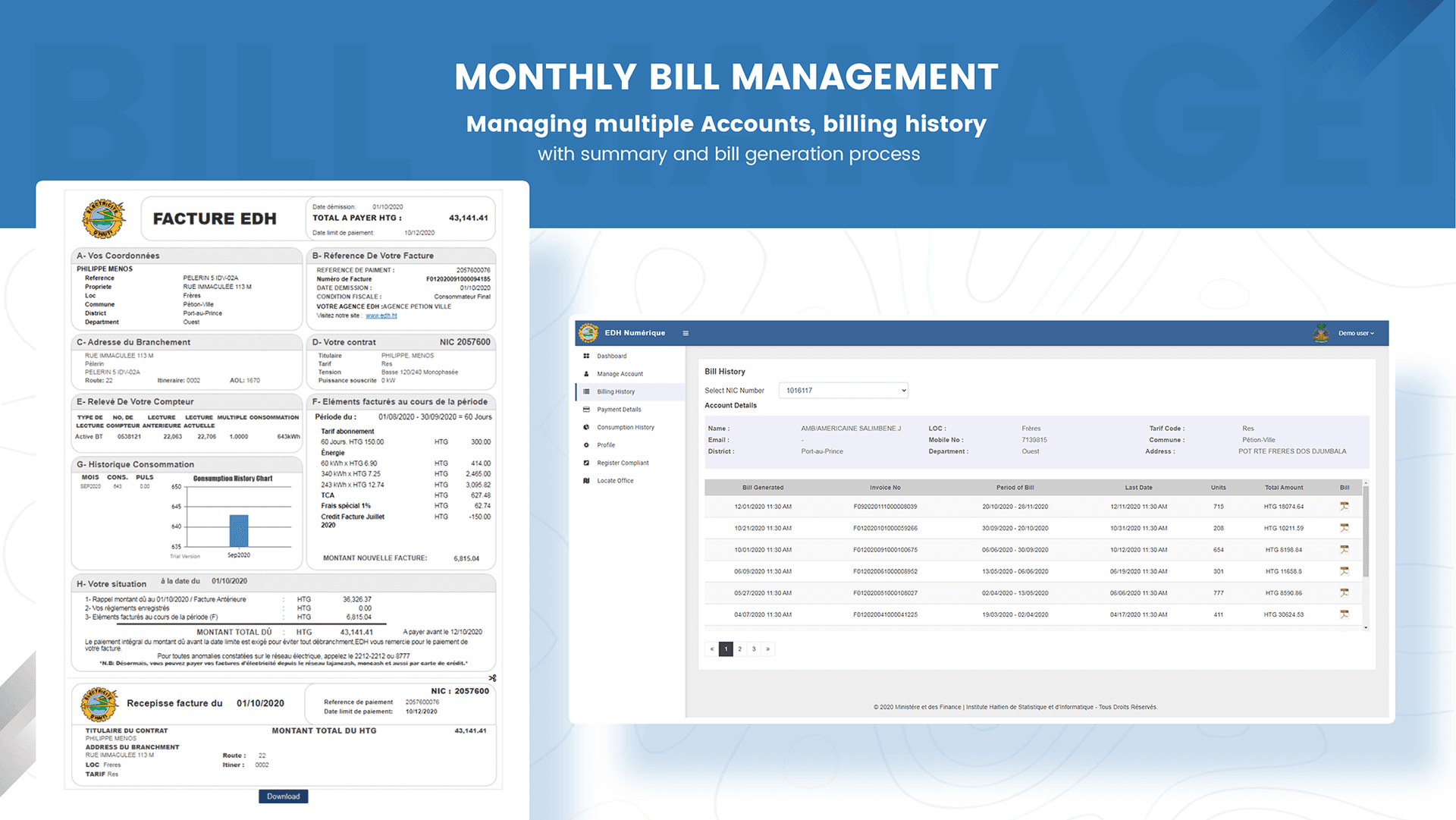Click the Register Compliant edit icon
This screenshot has width=1456, height=820.
point(586,463)
